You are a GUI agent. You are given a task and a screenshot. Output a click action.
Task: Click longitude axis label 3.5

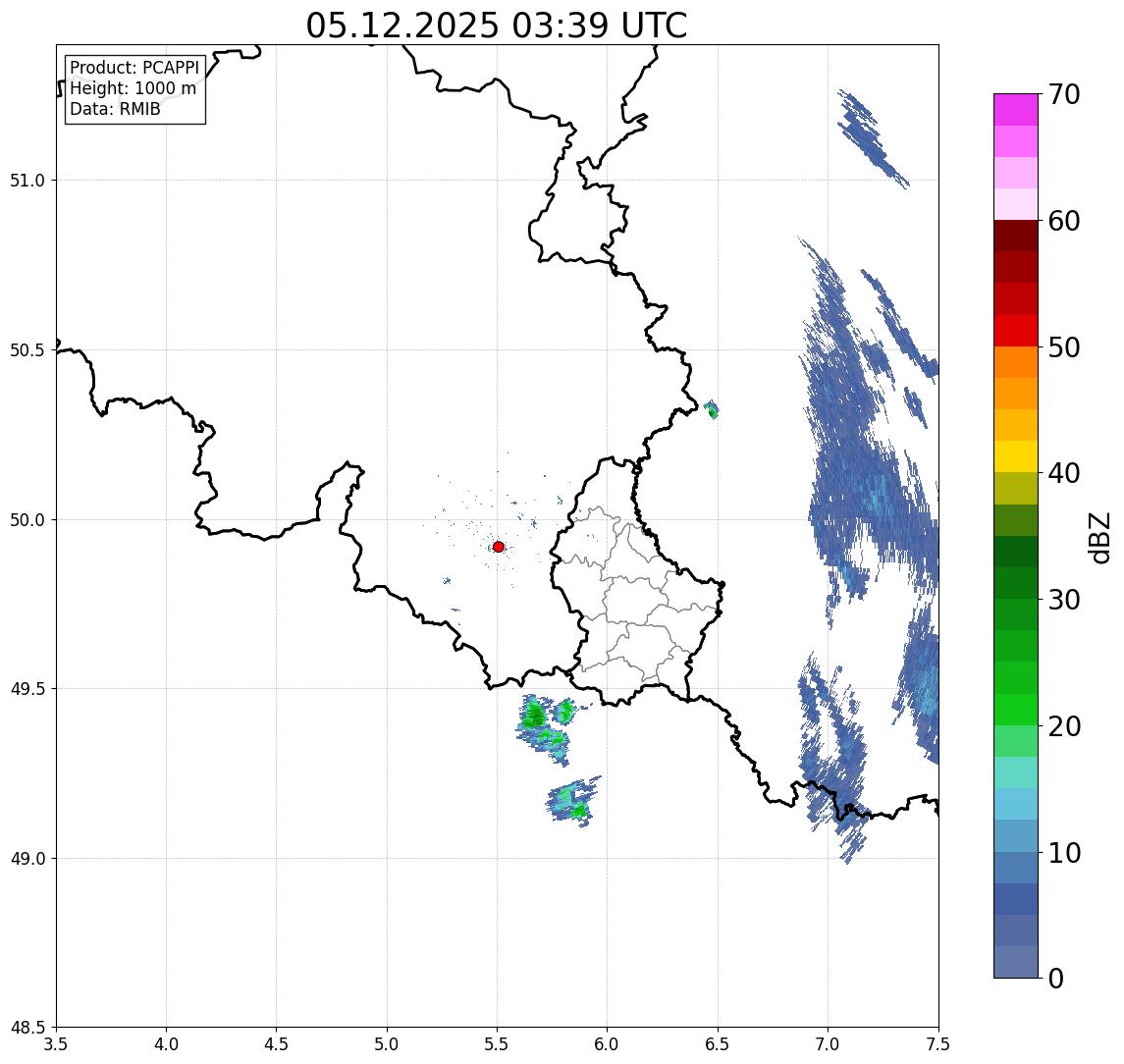point(56,1044)
